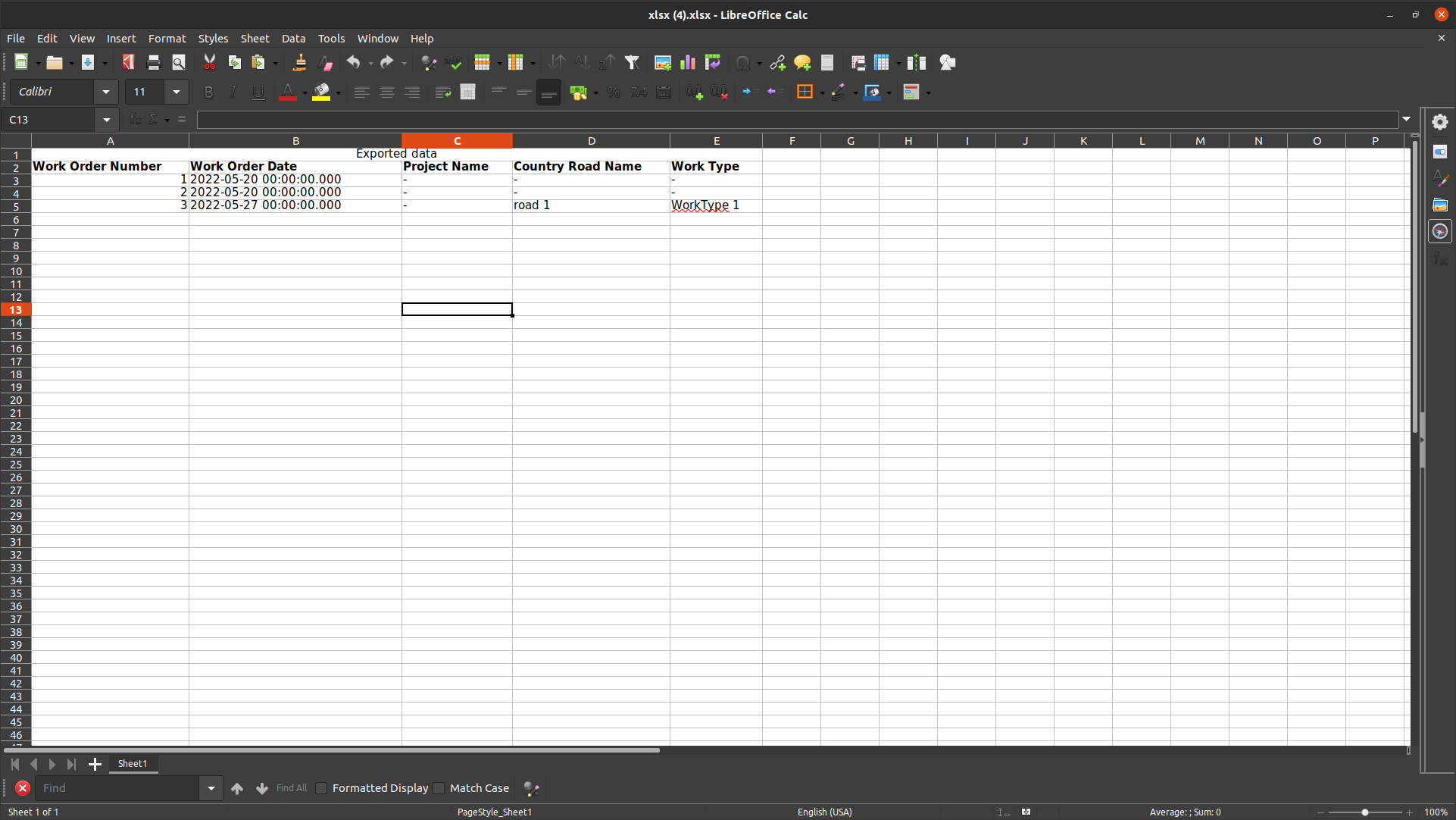Insert Pivot Table icon
Viewport: 1456px width, 820px height.
coord(713,63)
